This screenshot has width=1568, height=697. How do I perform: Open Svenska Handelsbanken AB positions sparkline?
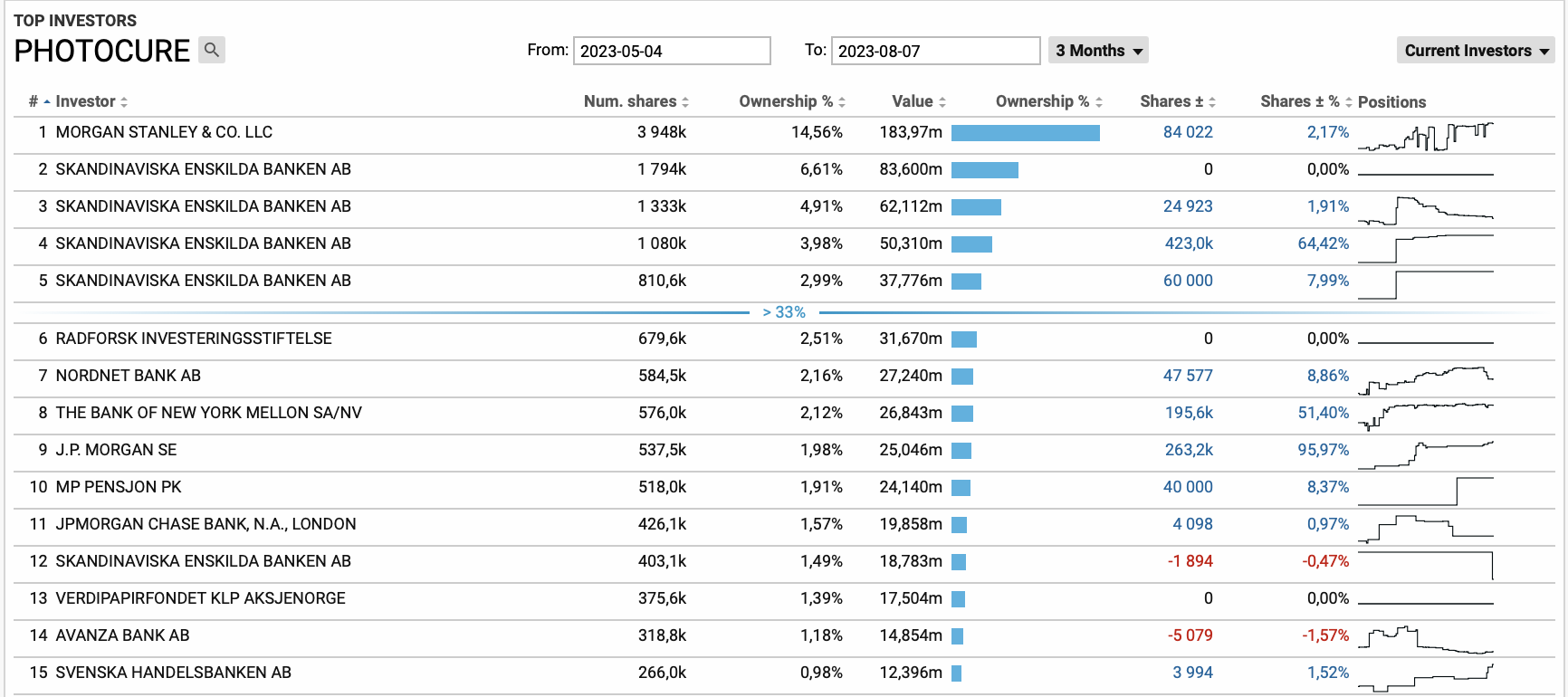[1426, 676]
